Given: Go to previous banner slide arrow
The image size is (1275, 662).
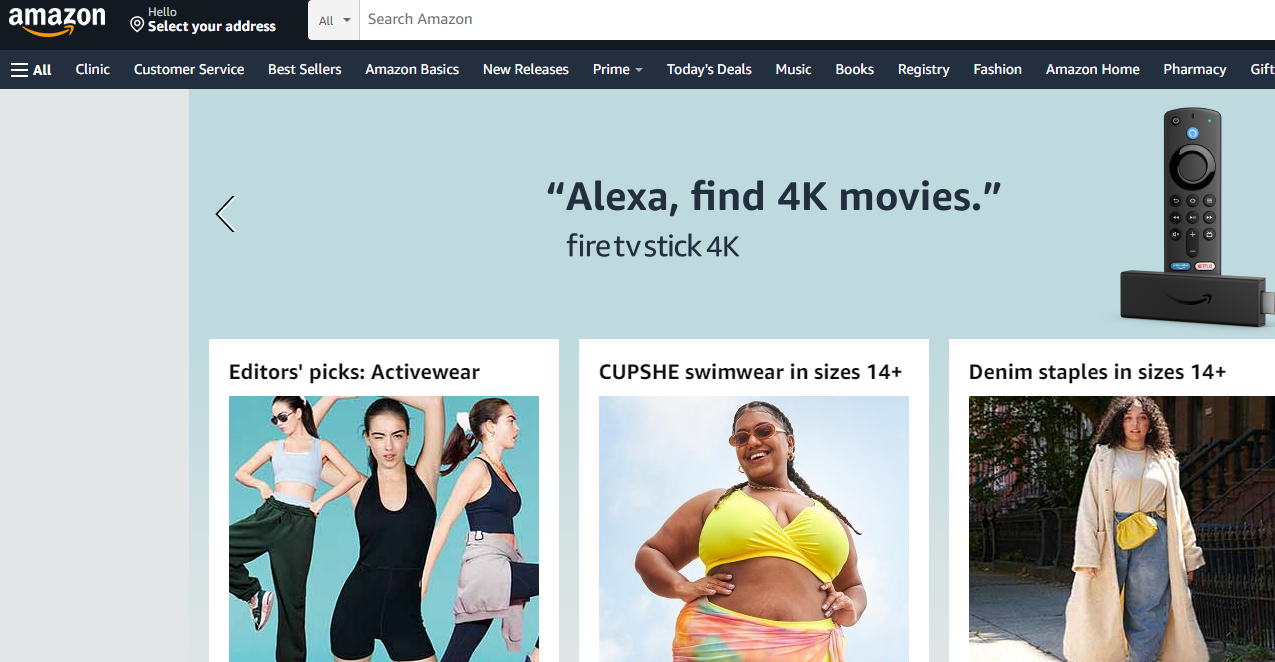Looking at the screenshot, I should coord(225,214).
